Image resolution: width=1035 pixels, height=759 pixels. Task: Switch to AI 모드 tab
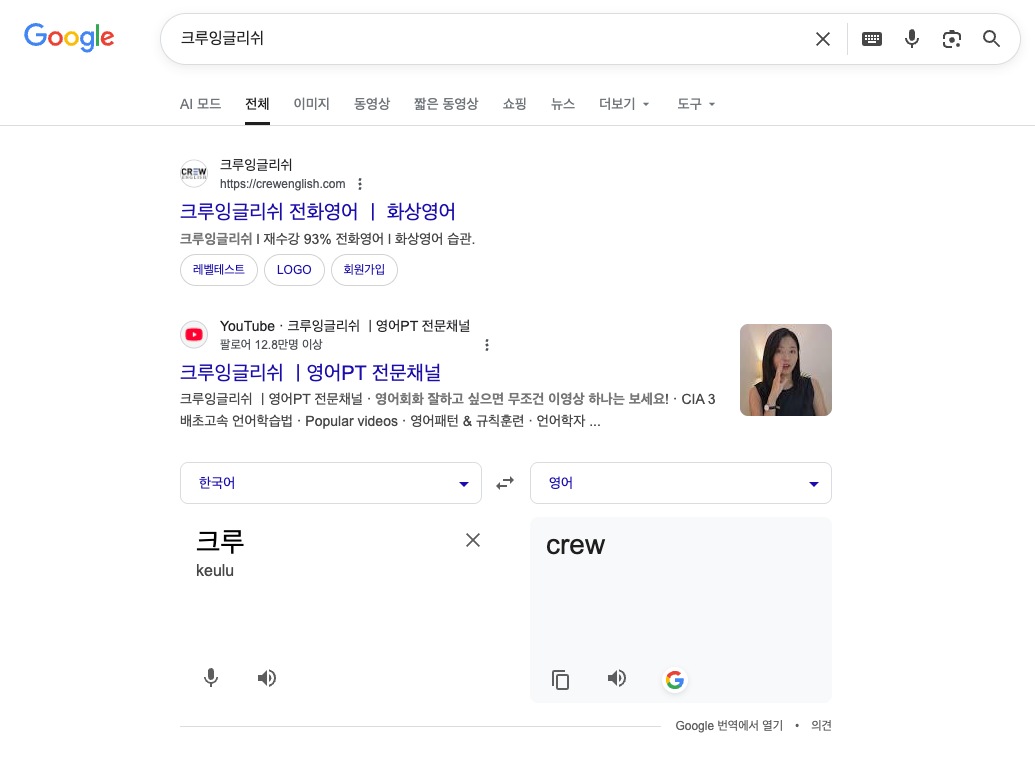coord(201,104)
